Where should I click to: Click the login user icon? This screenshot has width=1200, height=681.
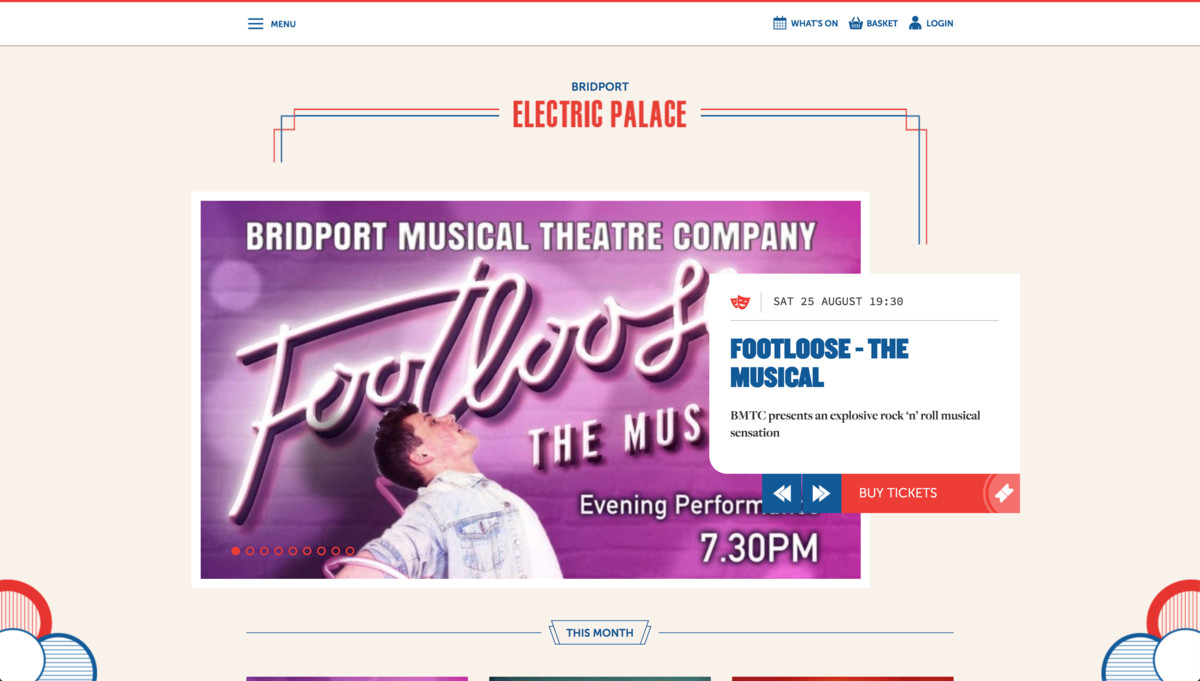click(x=915, y=23)
